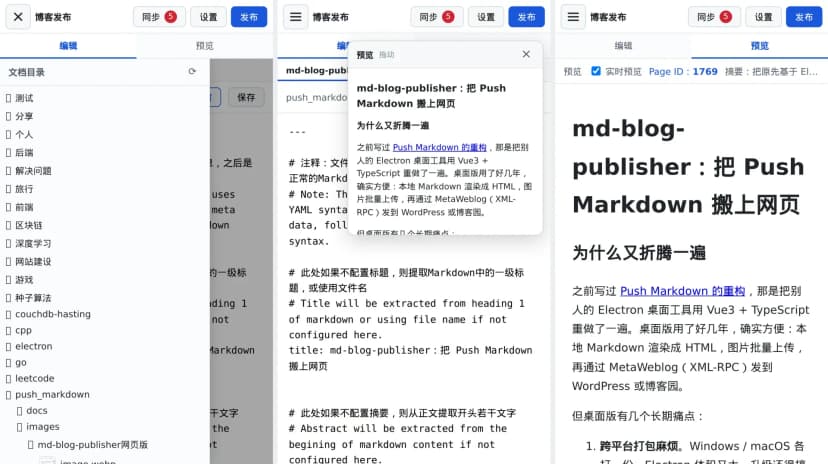The image size is (828, 464).
Task: Open 设置 in middle panel
Action: [486, 17]
